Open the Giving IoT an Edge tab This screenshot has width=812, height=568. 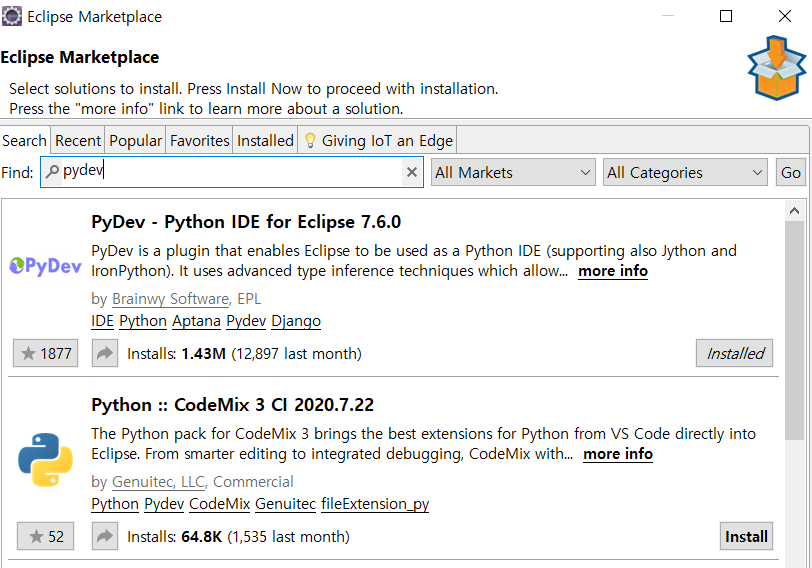click(x=378, y=140)
